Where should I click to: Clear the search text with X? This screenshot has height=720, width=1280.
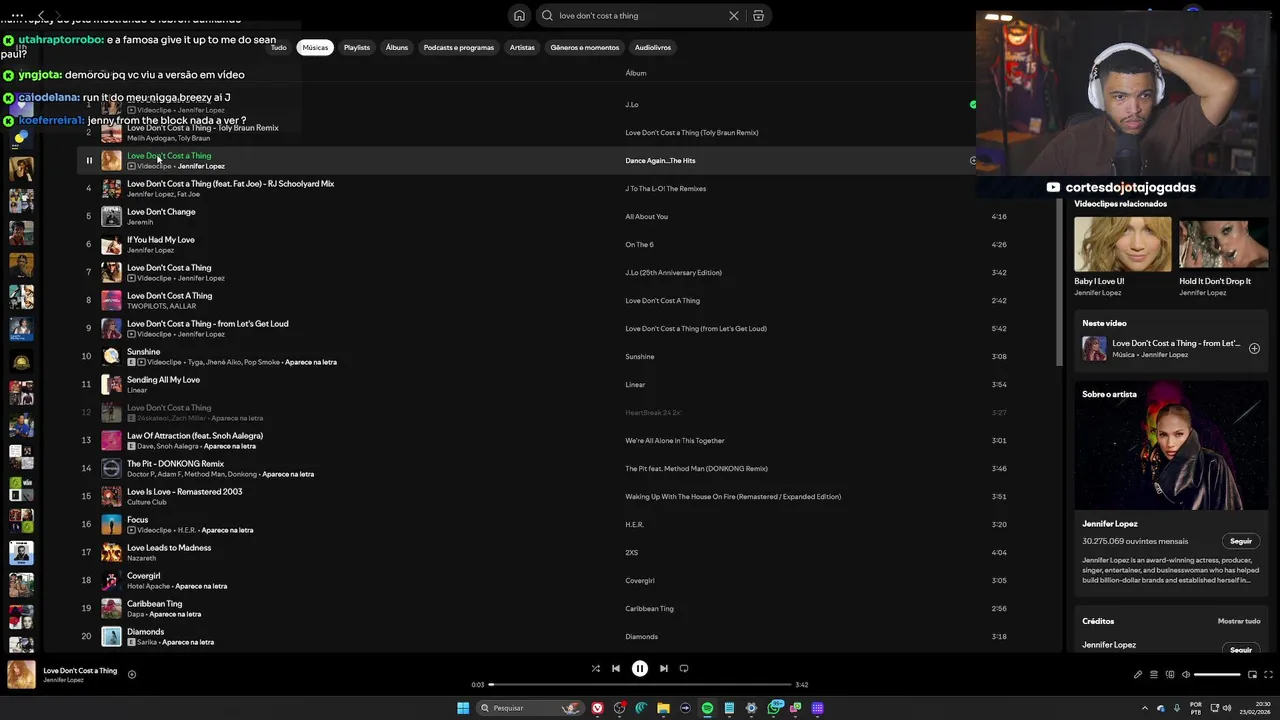coord(733,15)
